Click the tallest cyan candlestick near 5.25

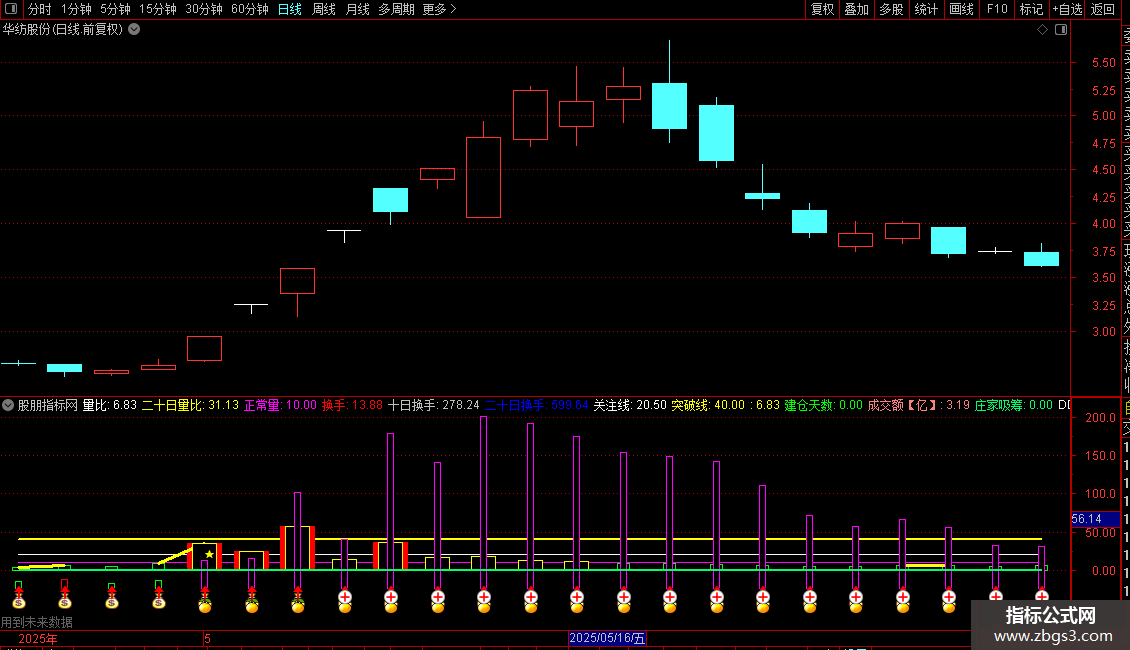tap(669, 106)
